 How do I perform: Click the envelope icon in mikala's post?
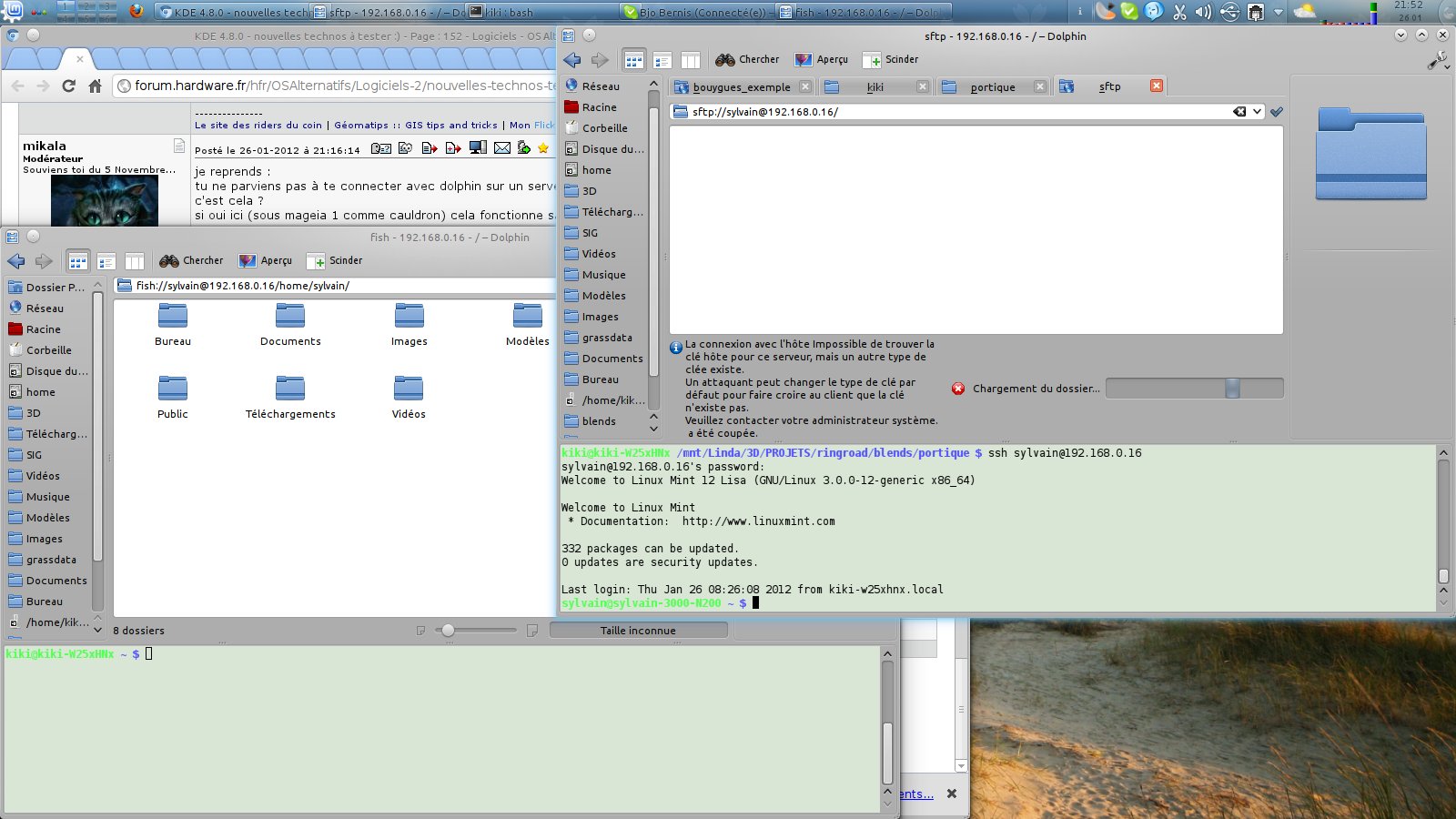pyautogui.click(x=501, y=147)
